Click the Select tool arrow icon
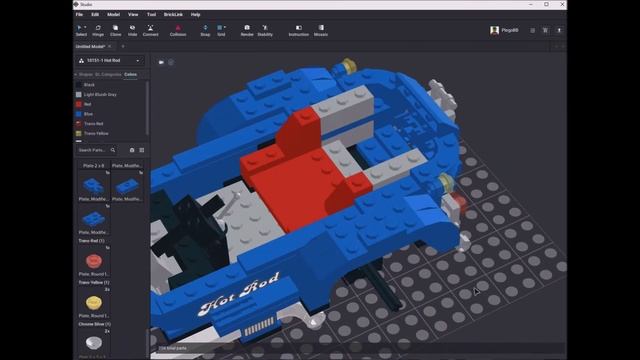 [x=79, y=28]
